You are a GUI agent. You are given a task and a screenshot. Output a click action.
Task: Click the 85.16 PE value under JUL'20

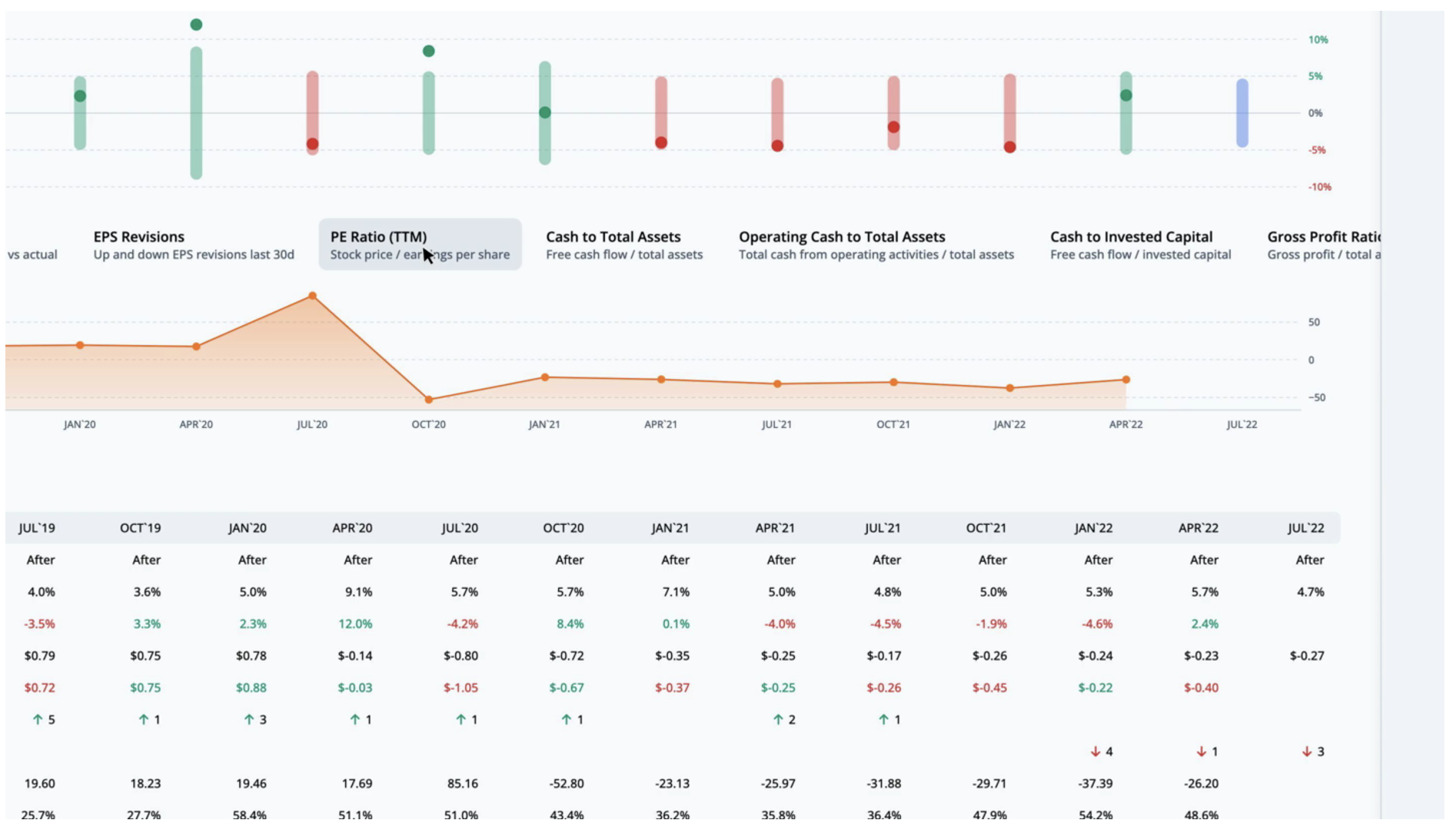[462, 784]
